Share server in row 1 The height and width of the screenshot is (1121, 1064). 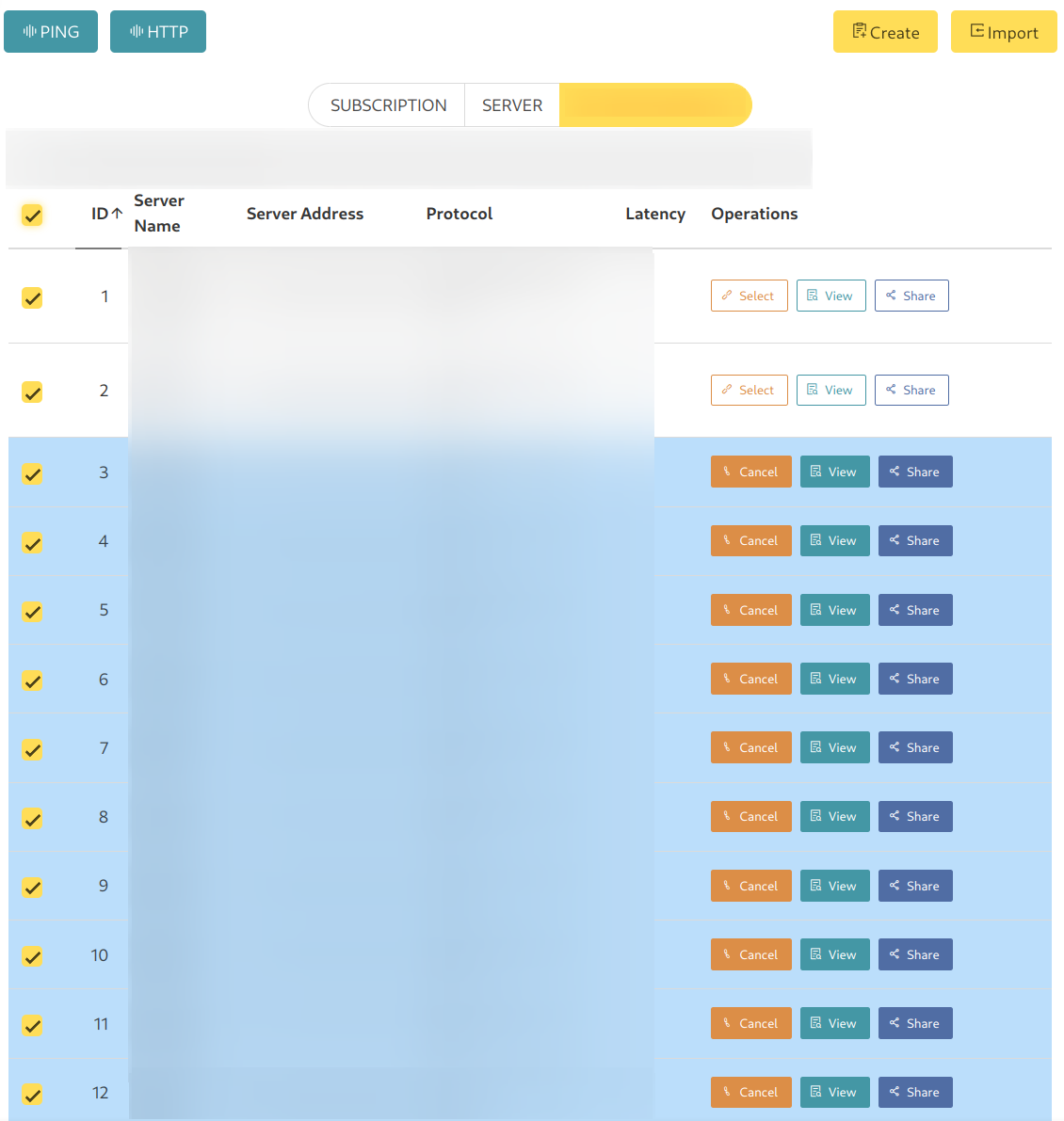(x=911, y=296)
